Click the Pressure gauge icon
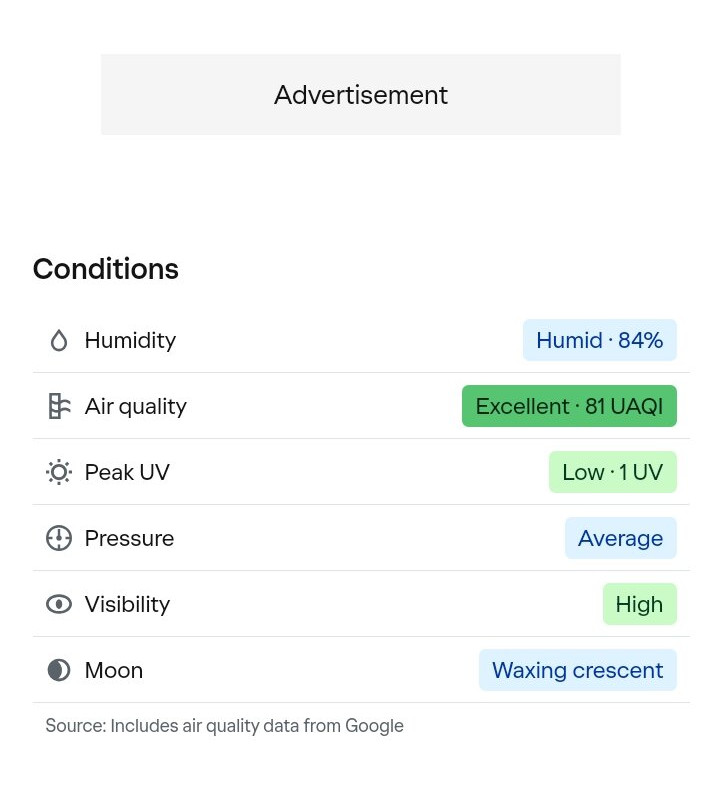 [59, 538]
